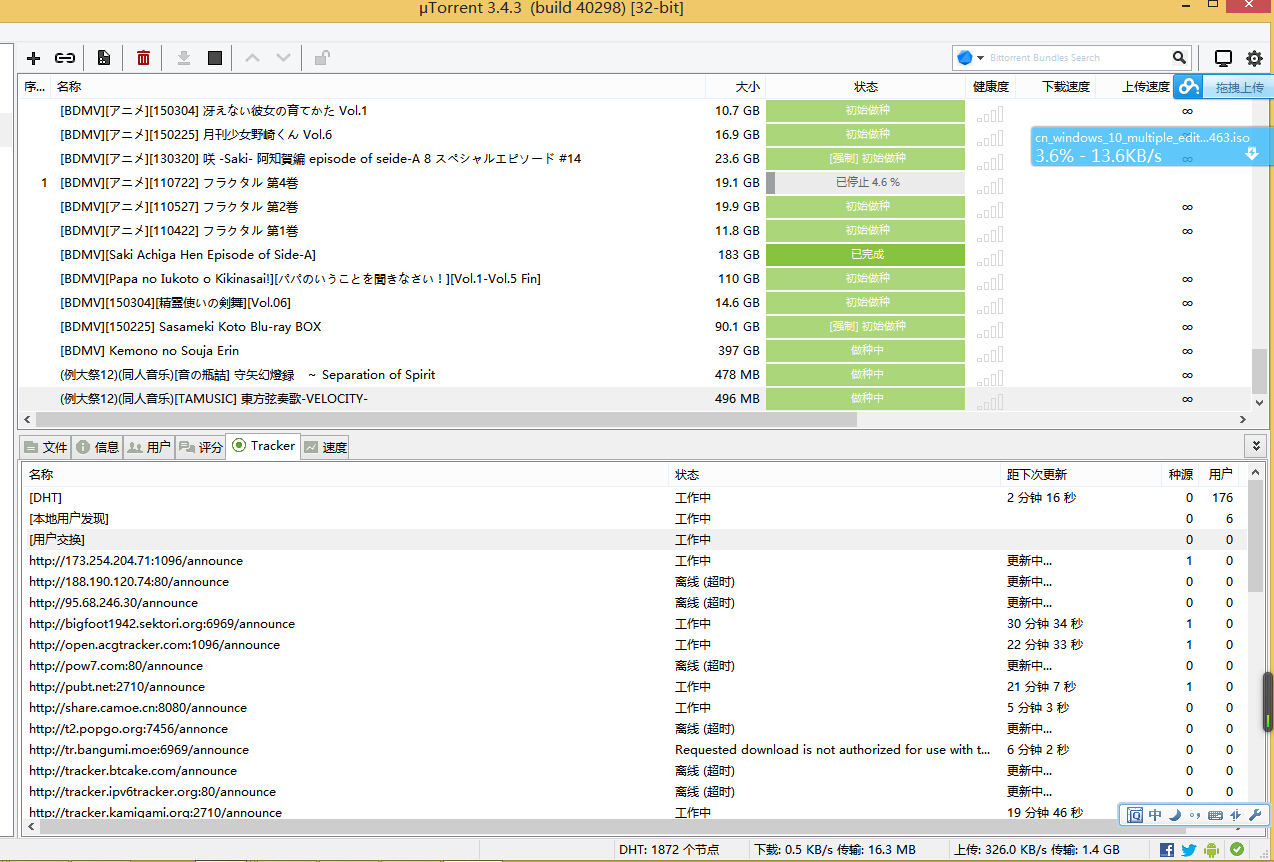Open the 速度 tab
Viewport: 1274px width, 862px height.
[x=326, y=447]
